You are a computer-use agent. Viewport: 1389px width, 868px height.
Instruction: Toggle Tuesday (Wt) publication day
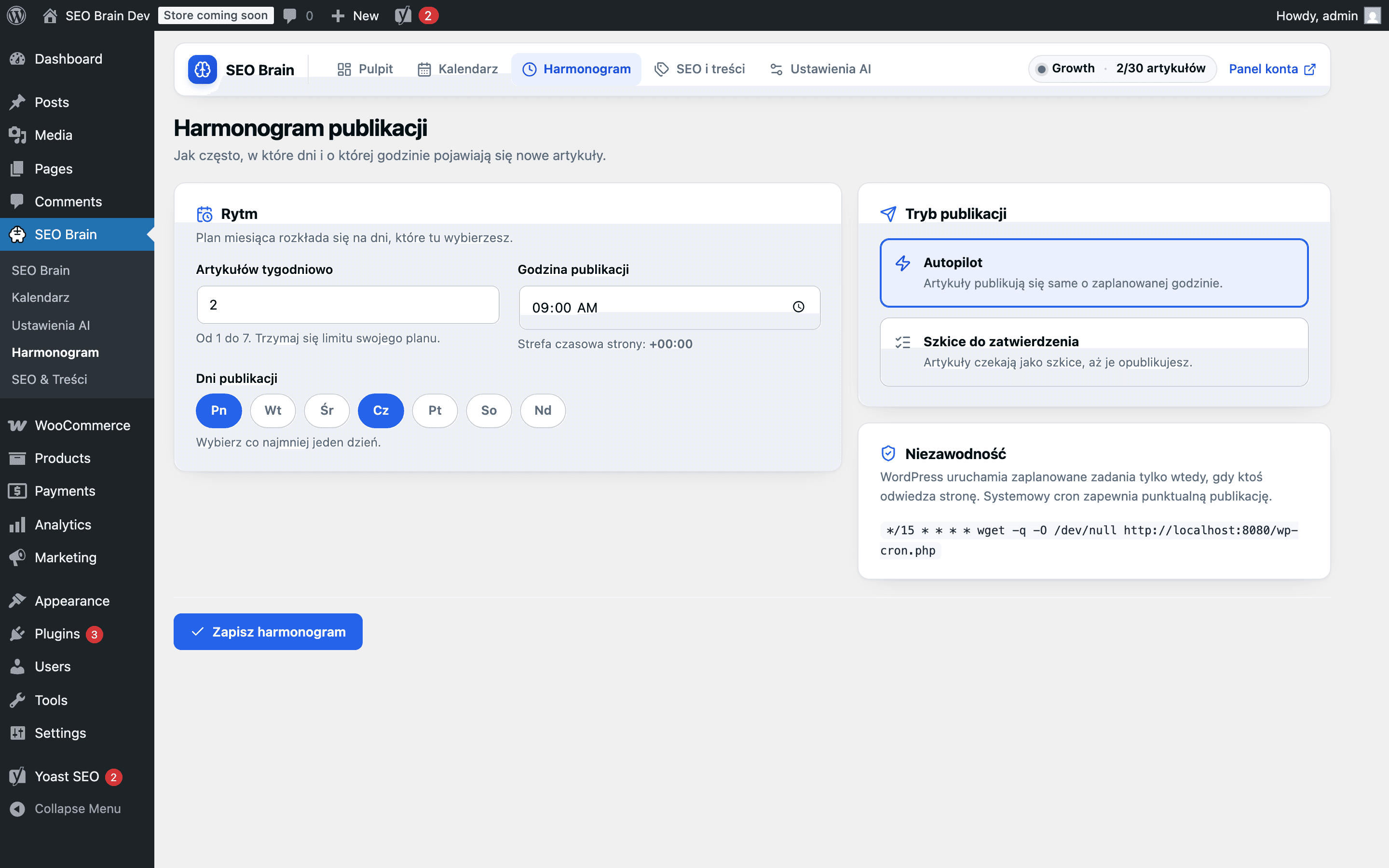pos(272,410)
